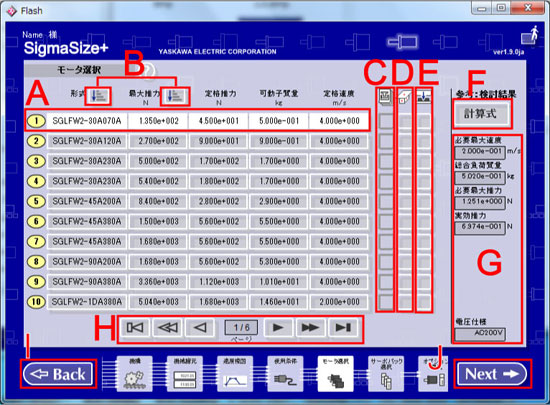Screen dimensions: 550x405
Task: Jump to last page of motor list
Action: click(x=343, y=328)
